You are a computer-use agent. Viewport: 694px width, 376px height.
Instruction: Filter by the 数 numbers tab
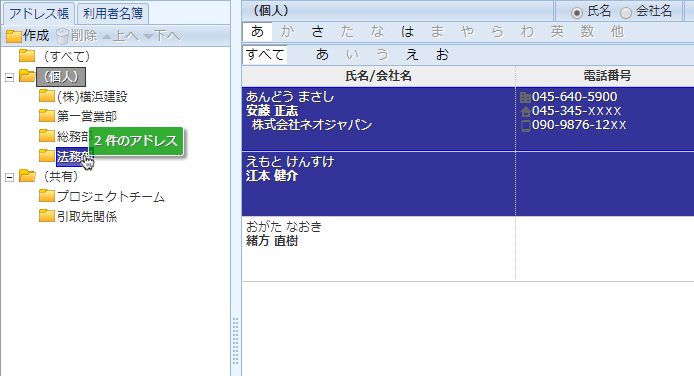[587, 31]
